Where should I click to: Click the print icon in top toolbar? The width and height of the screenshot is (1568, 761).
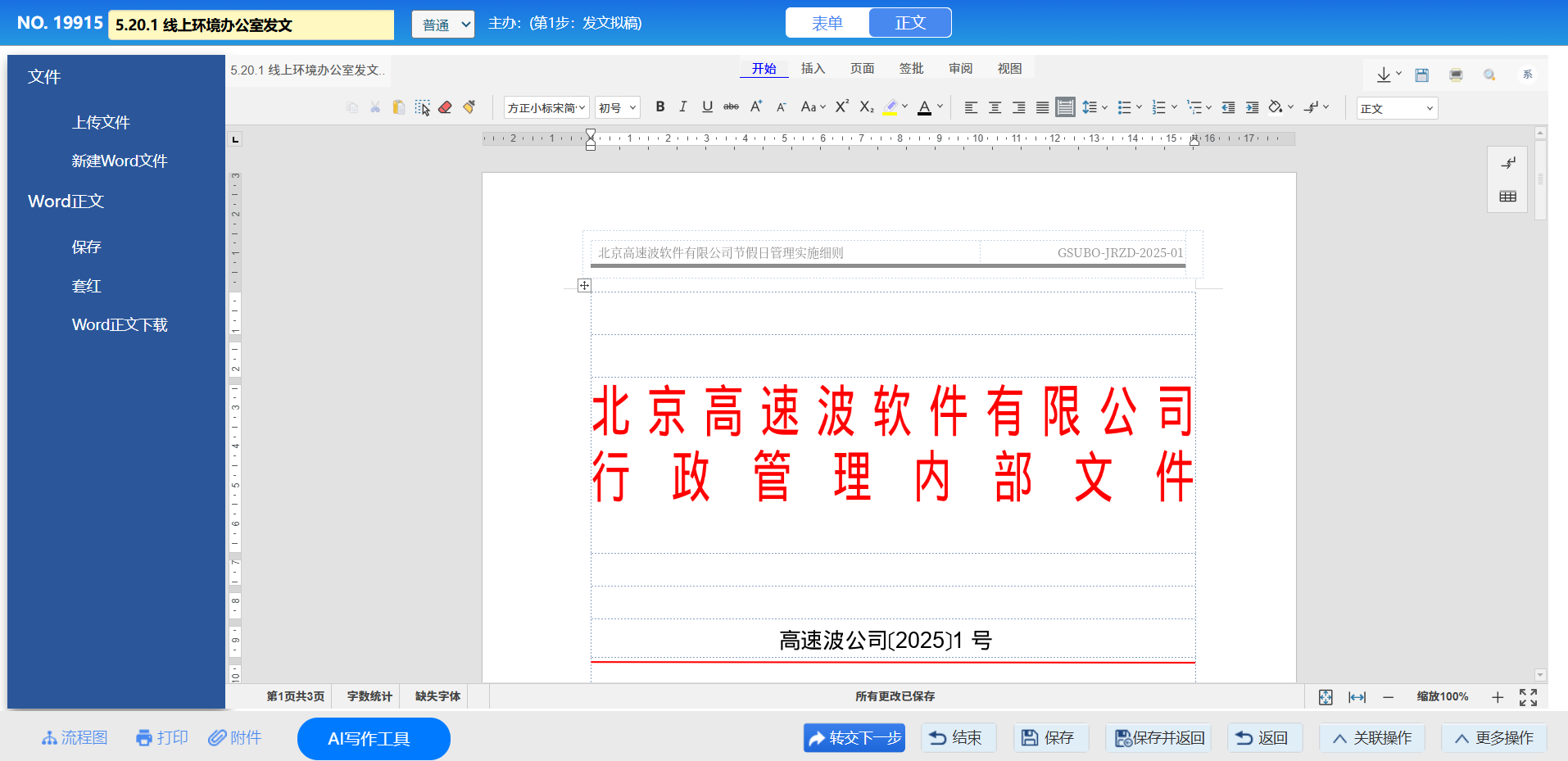click(x=1456, y=75)
